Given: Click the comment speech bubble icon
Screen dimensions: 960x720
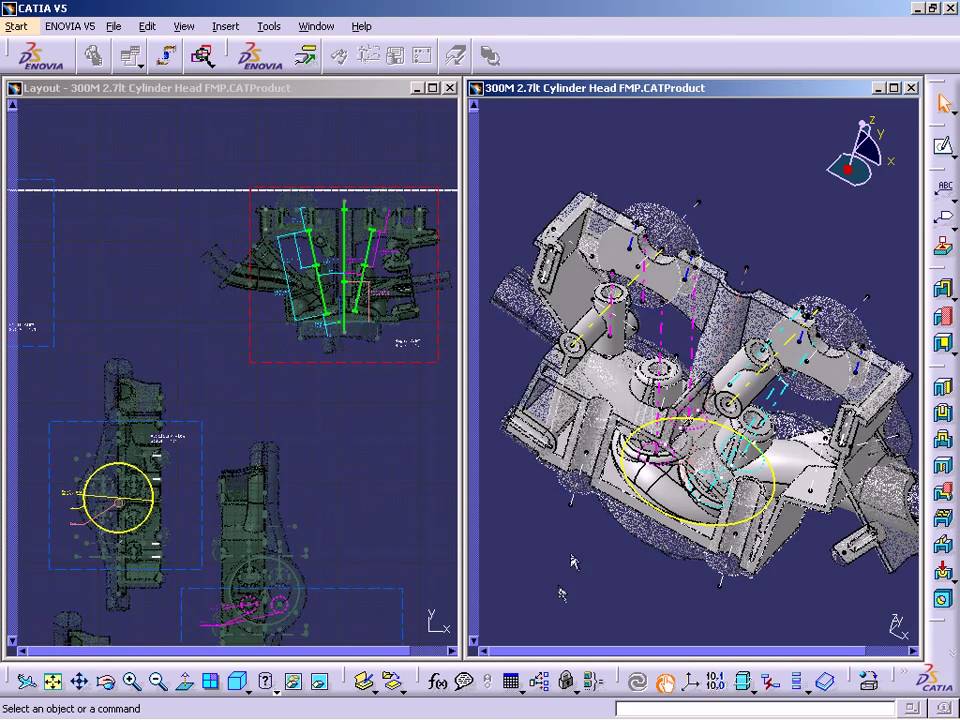Looking at the screenshot, I should (x=463, y=681).
